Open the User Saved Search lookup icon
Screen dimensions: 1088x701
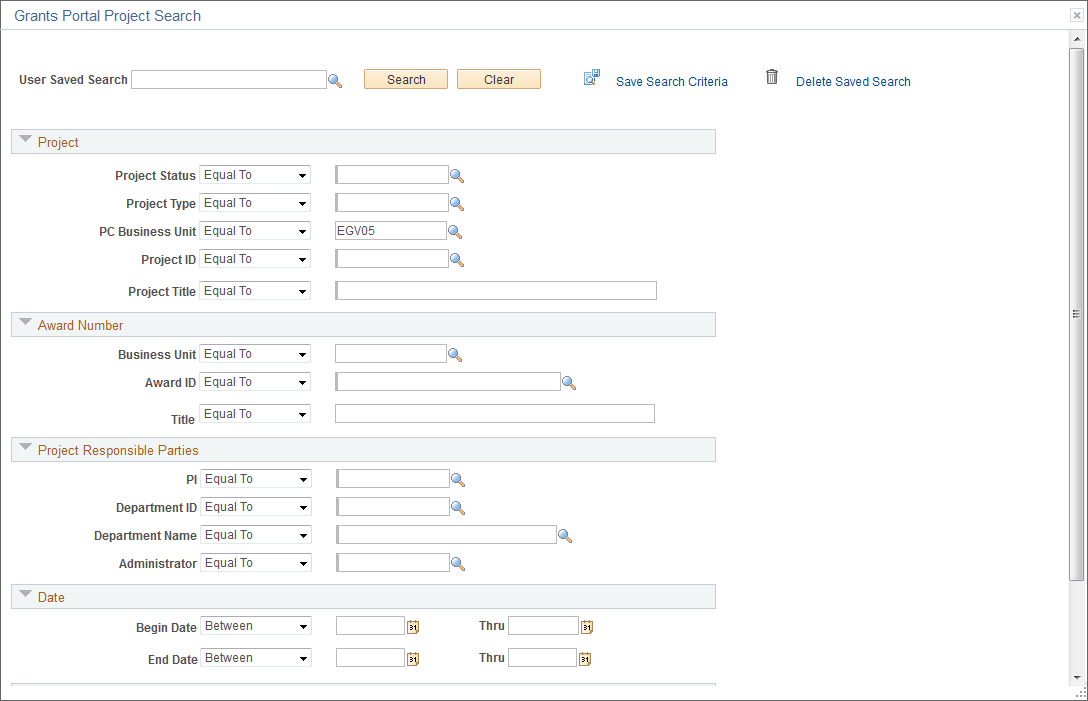point(335,79)
